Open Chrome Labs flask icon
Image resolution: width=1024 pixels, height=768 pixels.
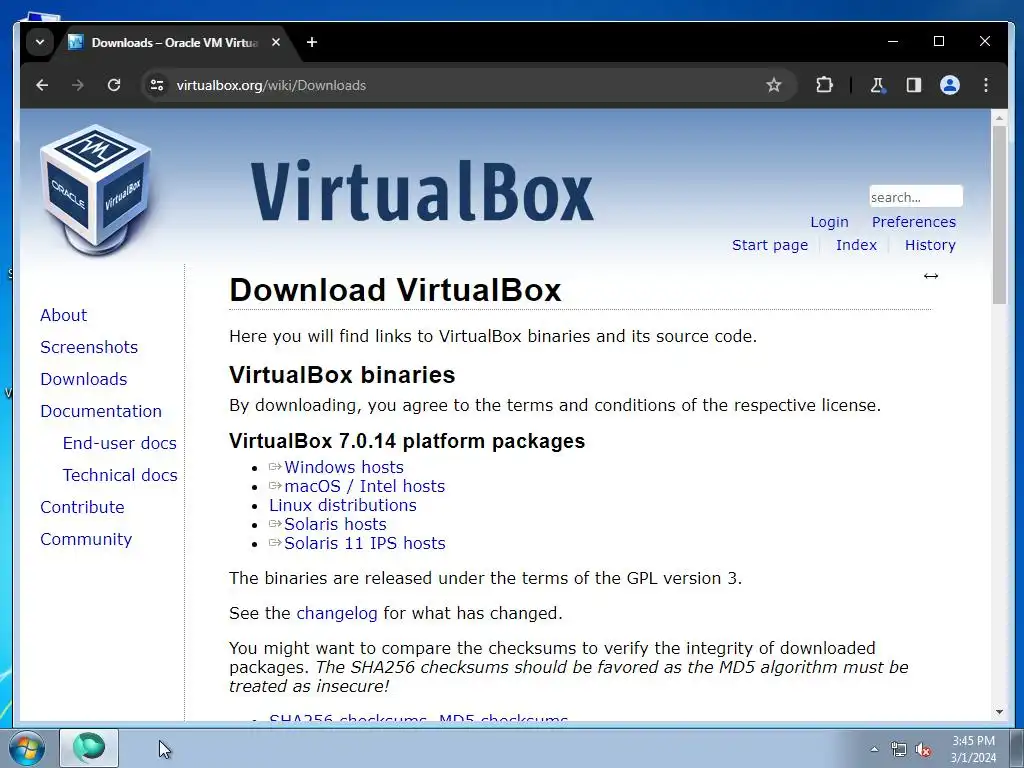pyautogui.click(x=878, y=85)
